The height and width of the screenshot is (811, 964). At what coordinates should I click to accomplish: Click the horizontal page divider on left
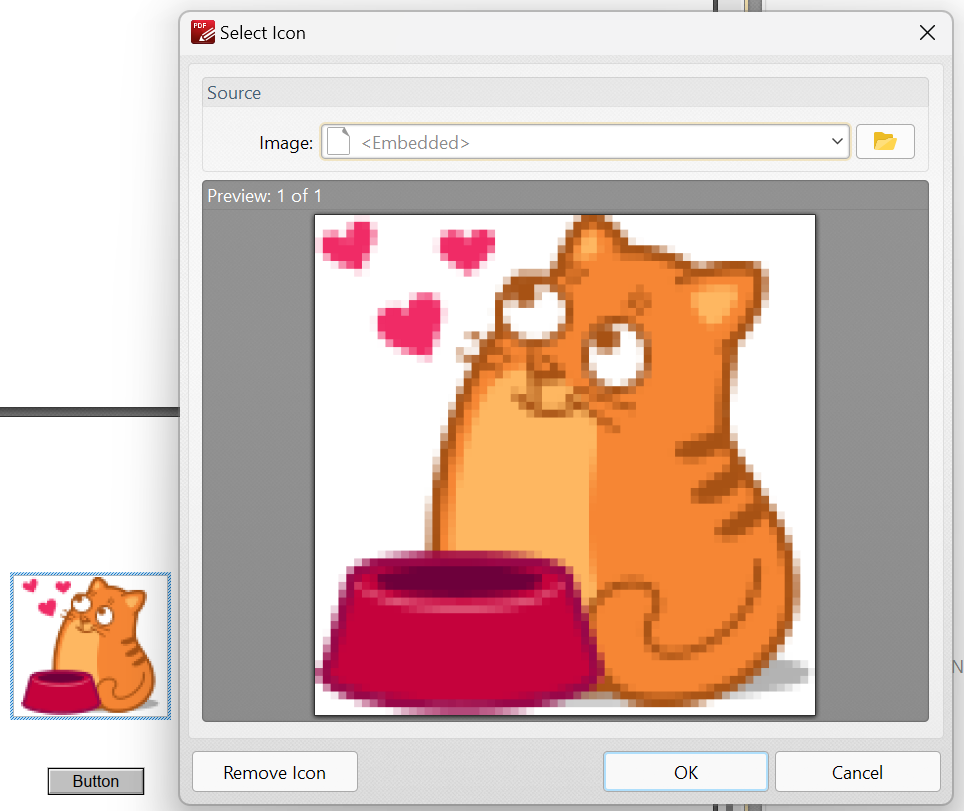point(88,411)
